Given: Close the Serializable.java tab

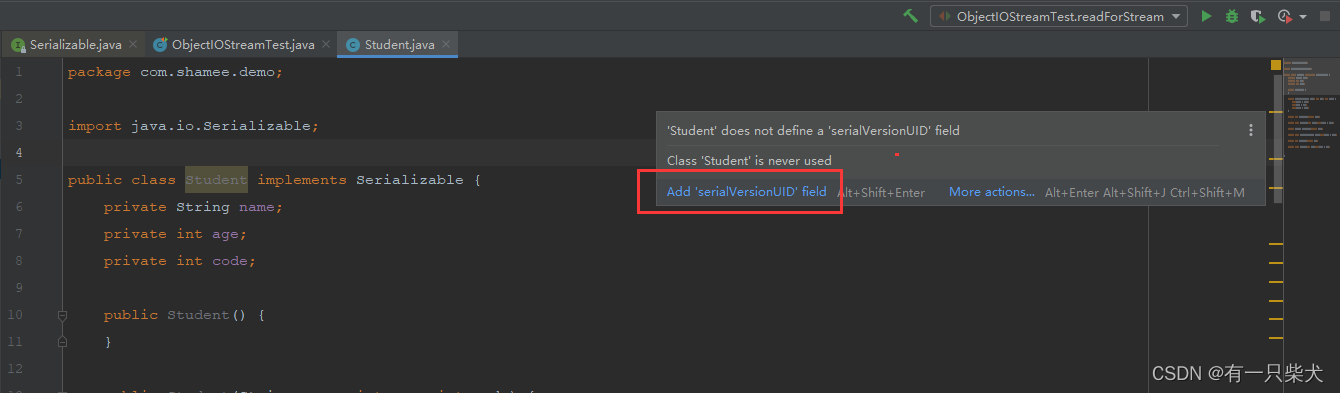Looking at the screenshot, I should 133,45.
